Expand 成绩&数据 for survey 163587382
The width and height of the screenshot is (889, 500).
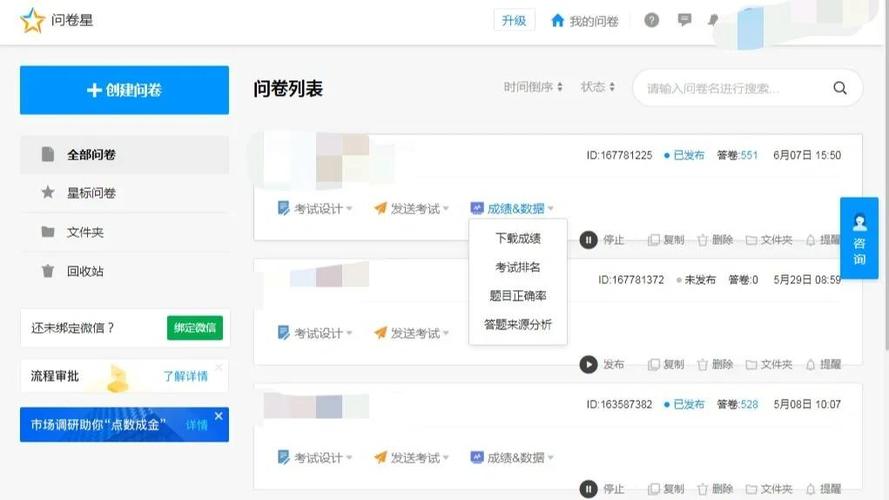(x=512, y=457)
